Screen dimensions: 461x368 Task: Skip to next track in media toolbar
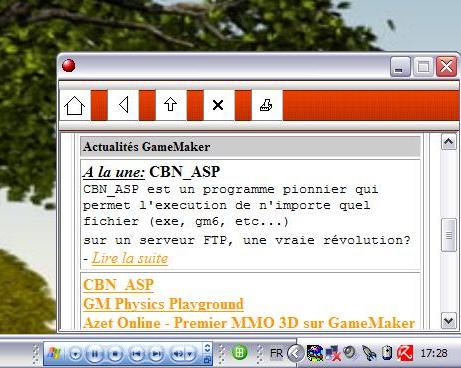(156, 354)
